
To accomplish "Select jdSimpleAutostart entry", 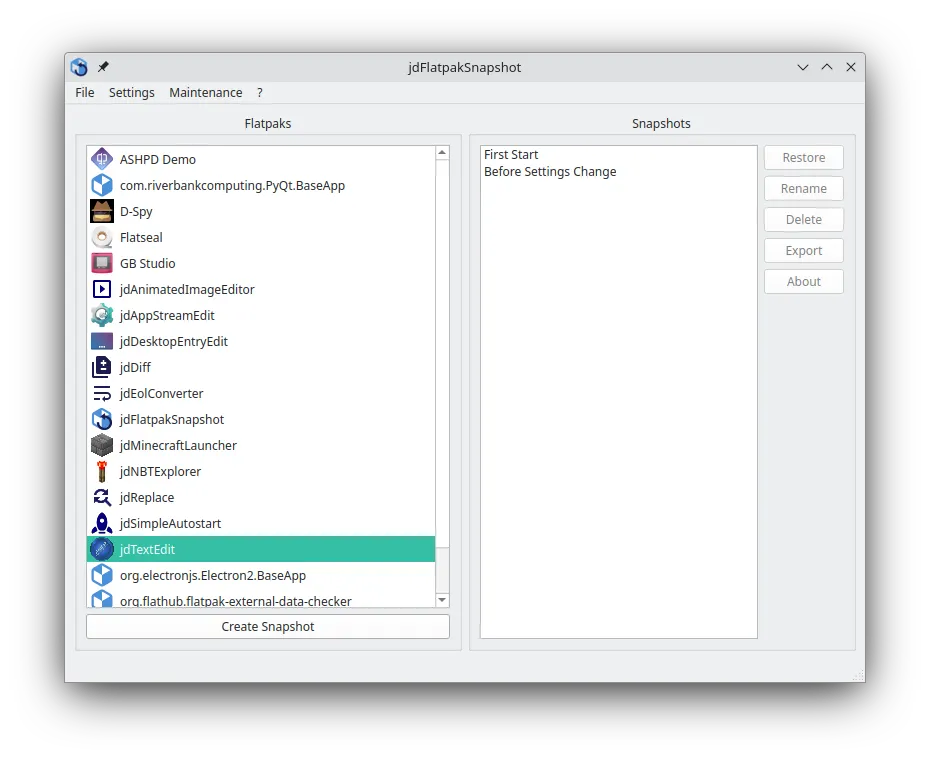I will pos(261,523).
